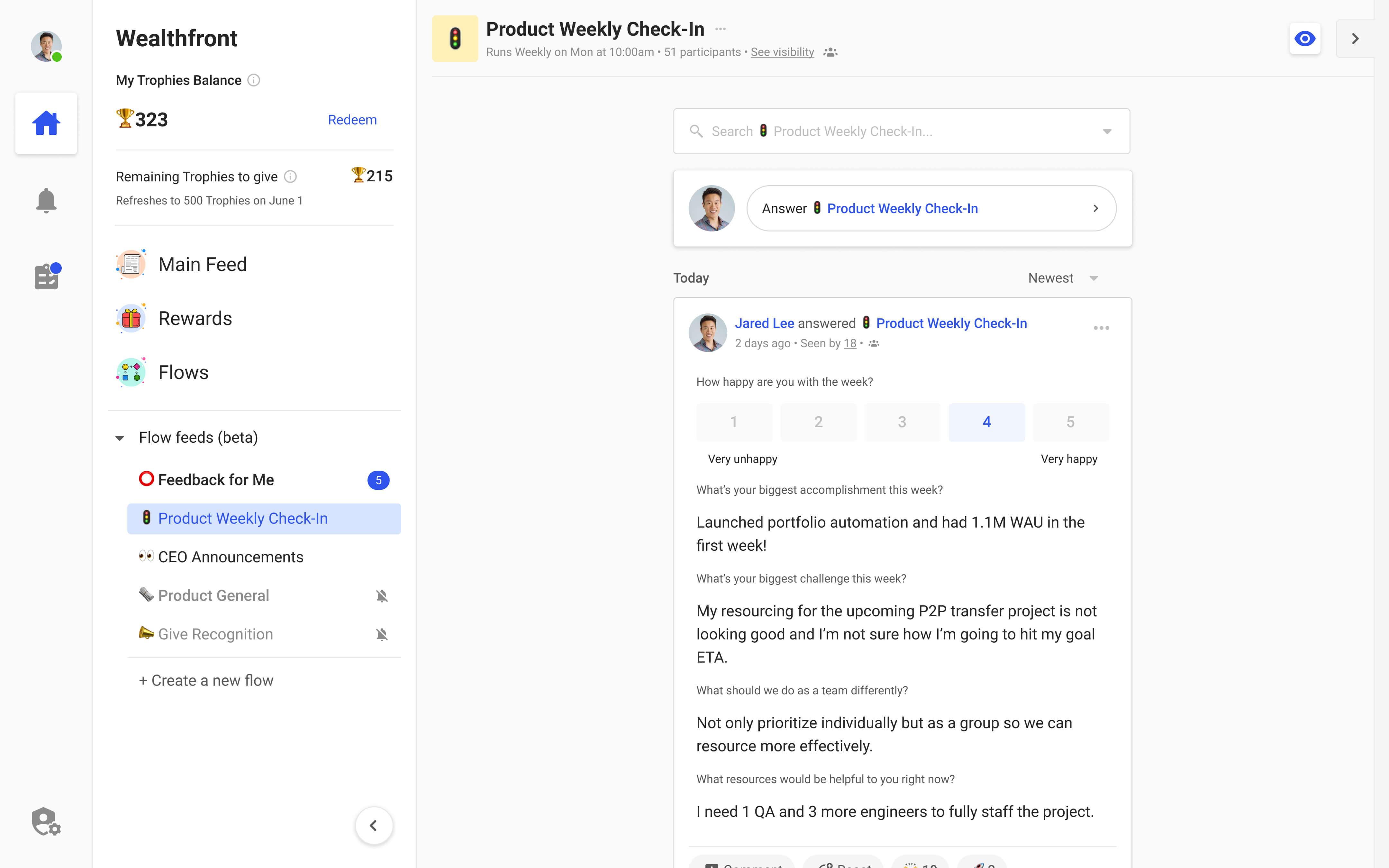Switch to the CEO Announcements feed

tap(231, 556)
